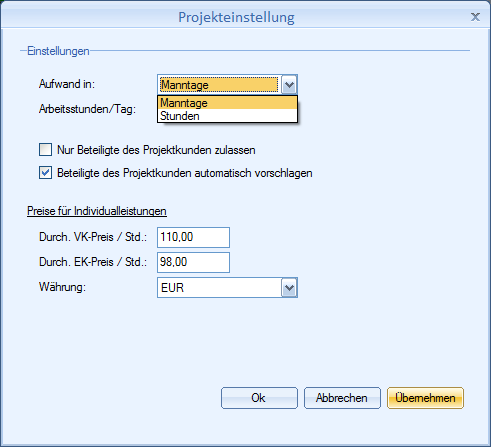Click into the Durch. VK-Preis field showing 110,00

pyautogui.click(x=193, y=237)
